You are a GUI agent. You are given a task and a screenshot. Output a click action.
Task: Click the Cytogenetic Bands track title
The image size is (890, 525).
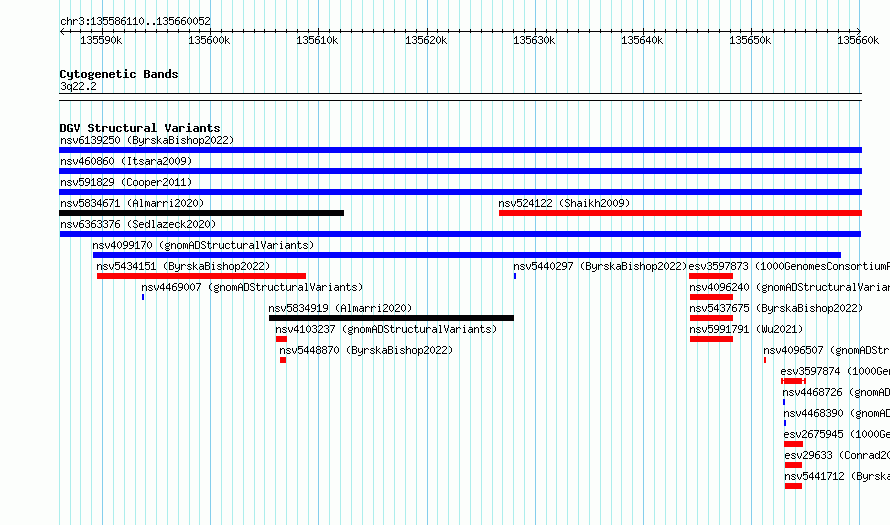point(119,74)
